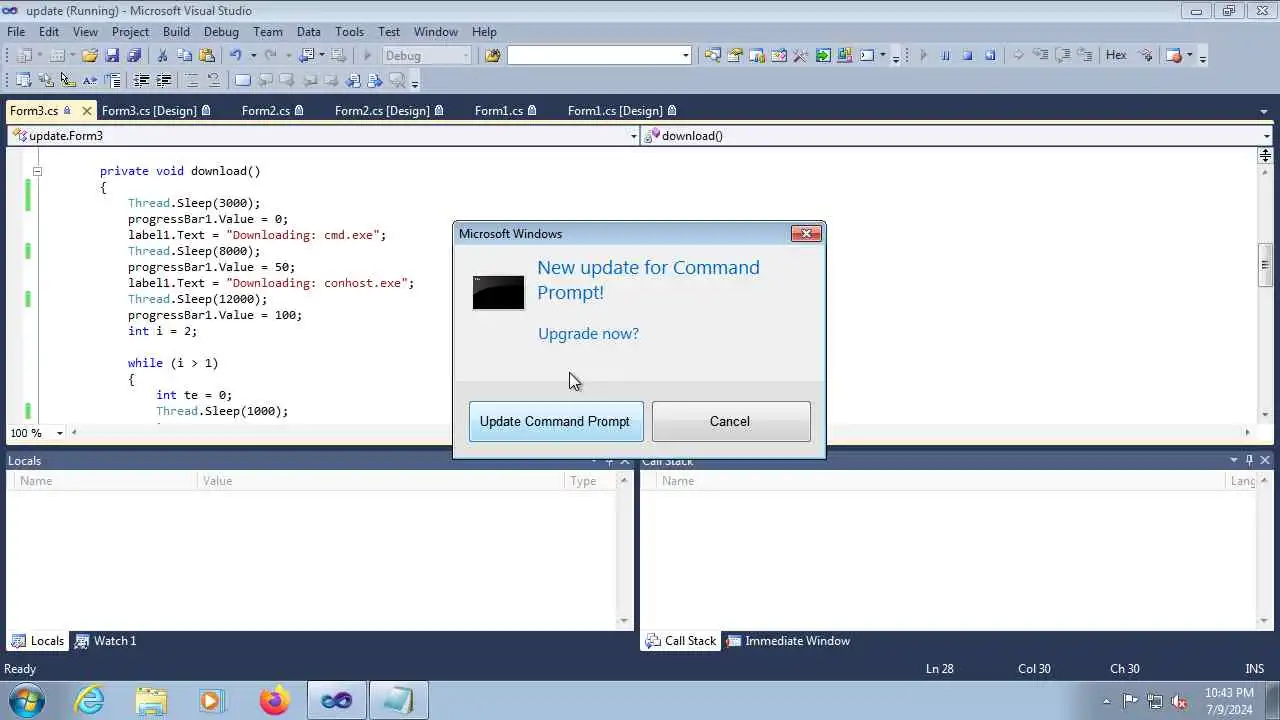Click Cancel in the update dialog
Viewport: 1280px width, 720px height.
730,421
